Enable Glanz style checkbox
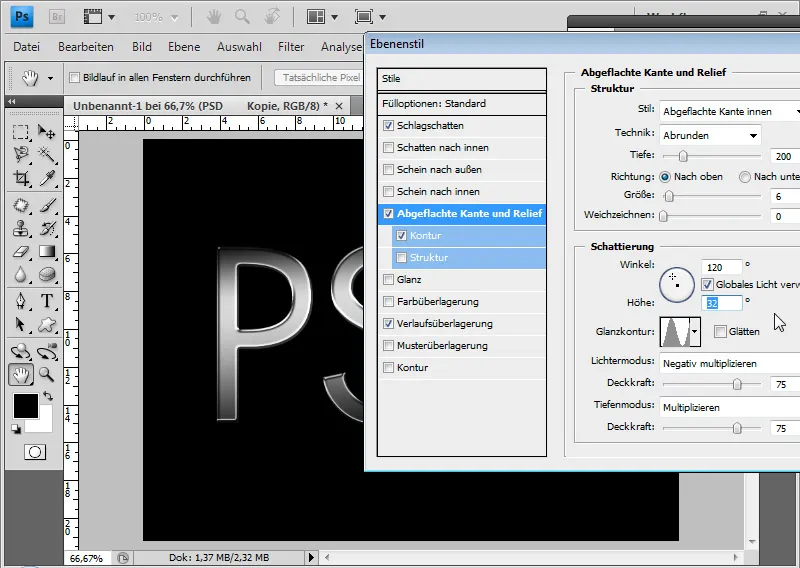This screenshot has width=800, height=568. pyautogui.click(x=389, y=279)
